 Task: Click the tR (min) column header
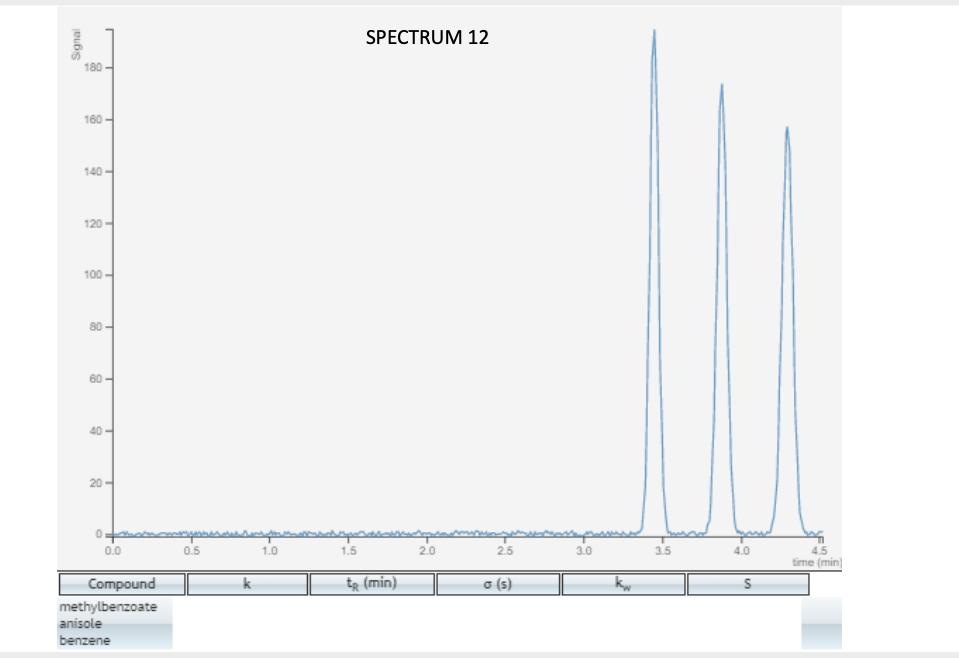(x=371, y=583)
